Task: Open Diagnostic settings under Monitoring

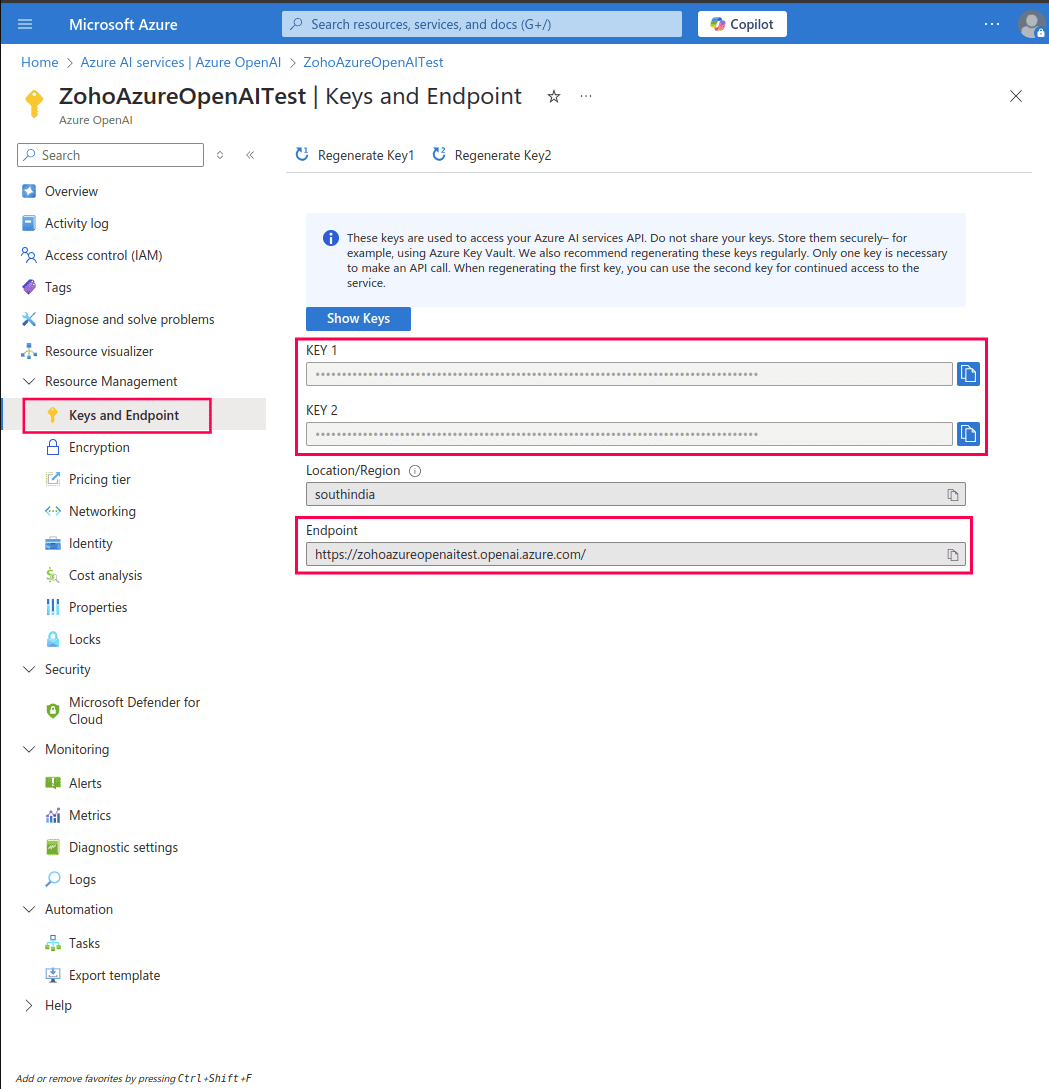Action: click(124, 847)
